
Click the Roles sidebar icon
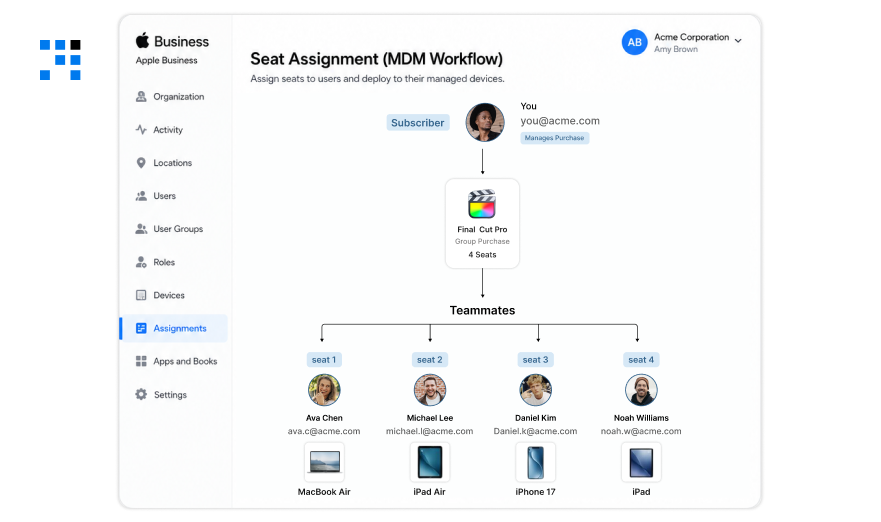point(141,262)
